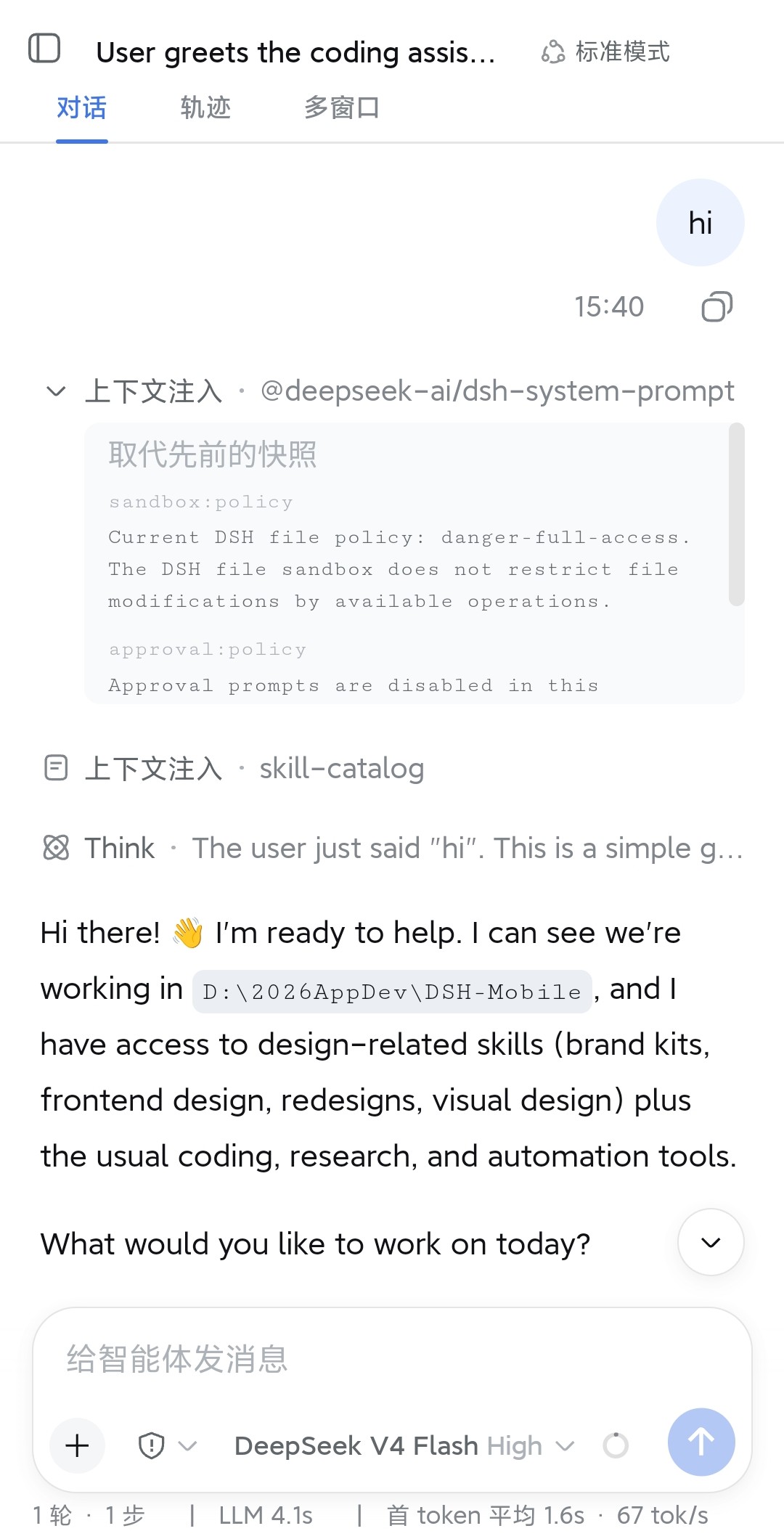Focus the 给智能体发消息 message input
Viewport: 784px width, 1539px height.
point(392,1358)
